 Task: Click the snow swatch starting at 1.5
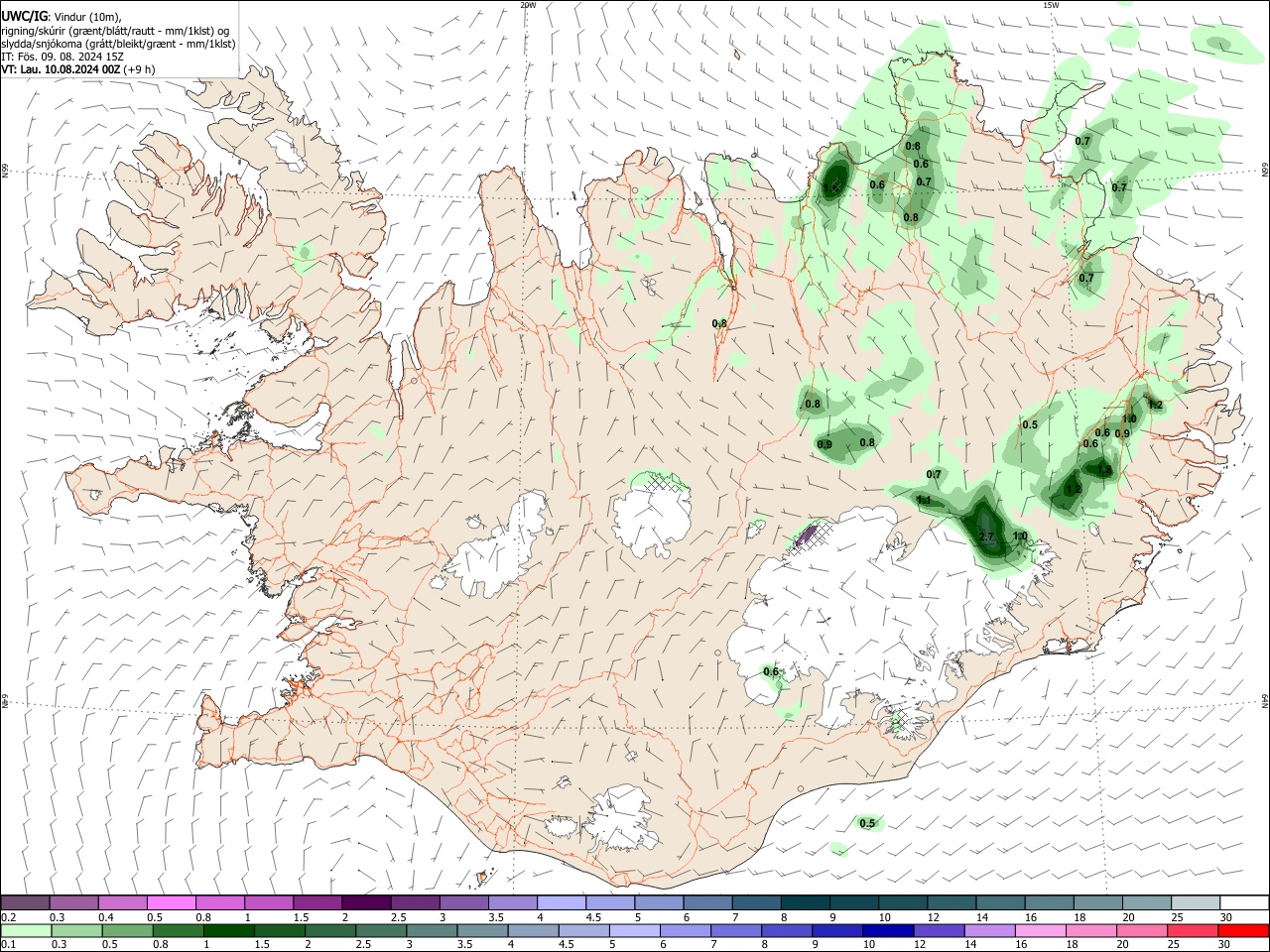[317, 902]
